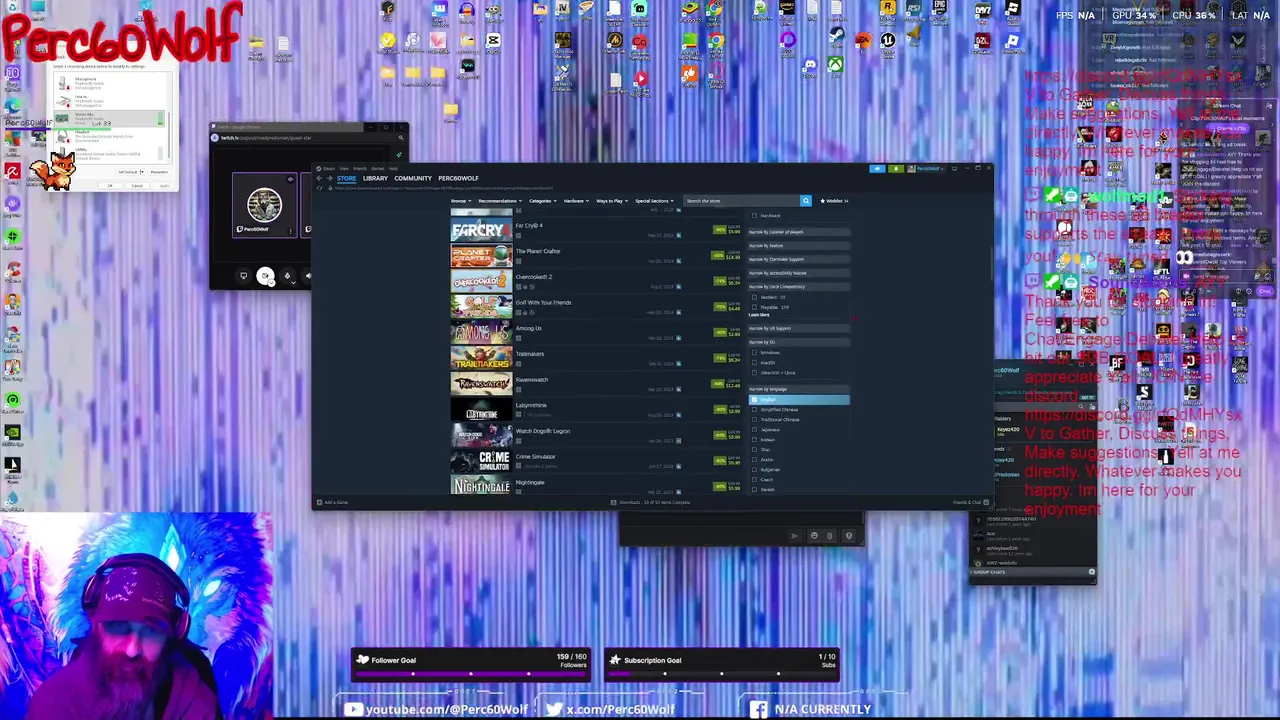This screenshot has width=1280, height=720.
Task: Open Among Us game thumbnail
Action: pyautogui.click(x=481, y=333)
